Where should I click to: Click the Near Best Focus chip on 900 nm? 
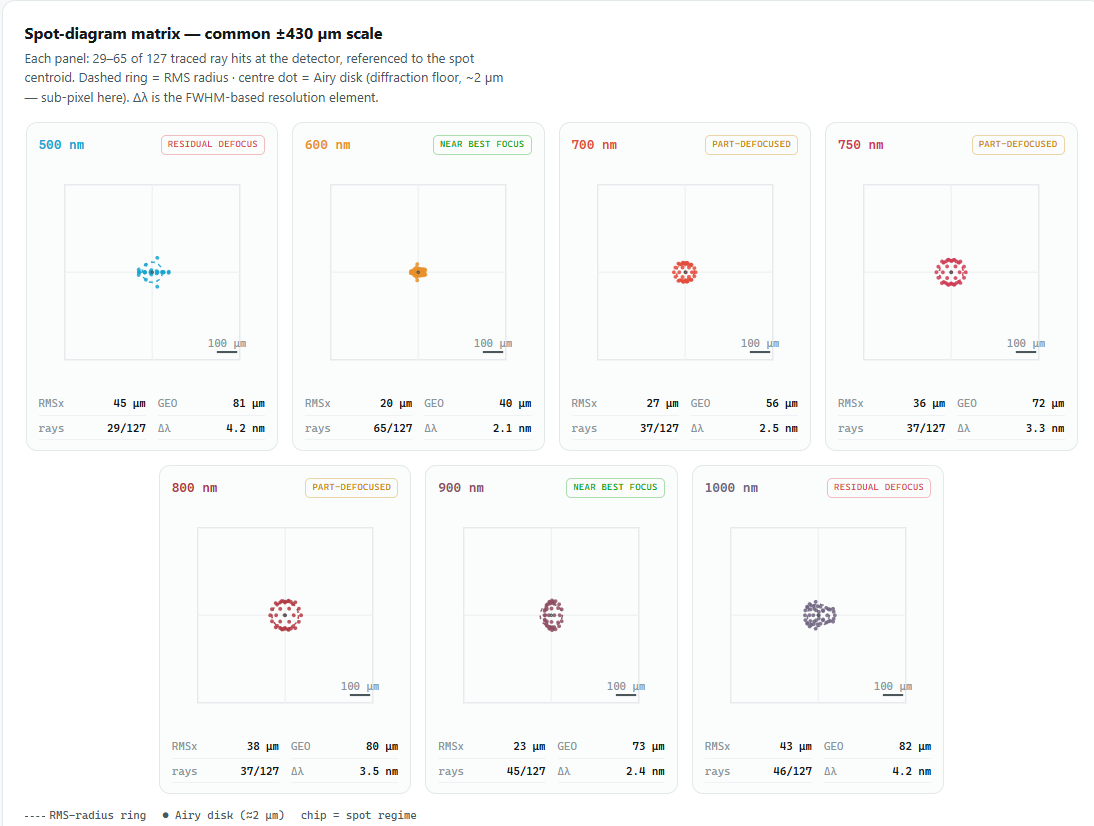pyautogui.click(x=615, y=488)
